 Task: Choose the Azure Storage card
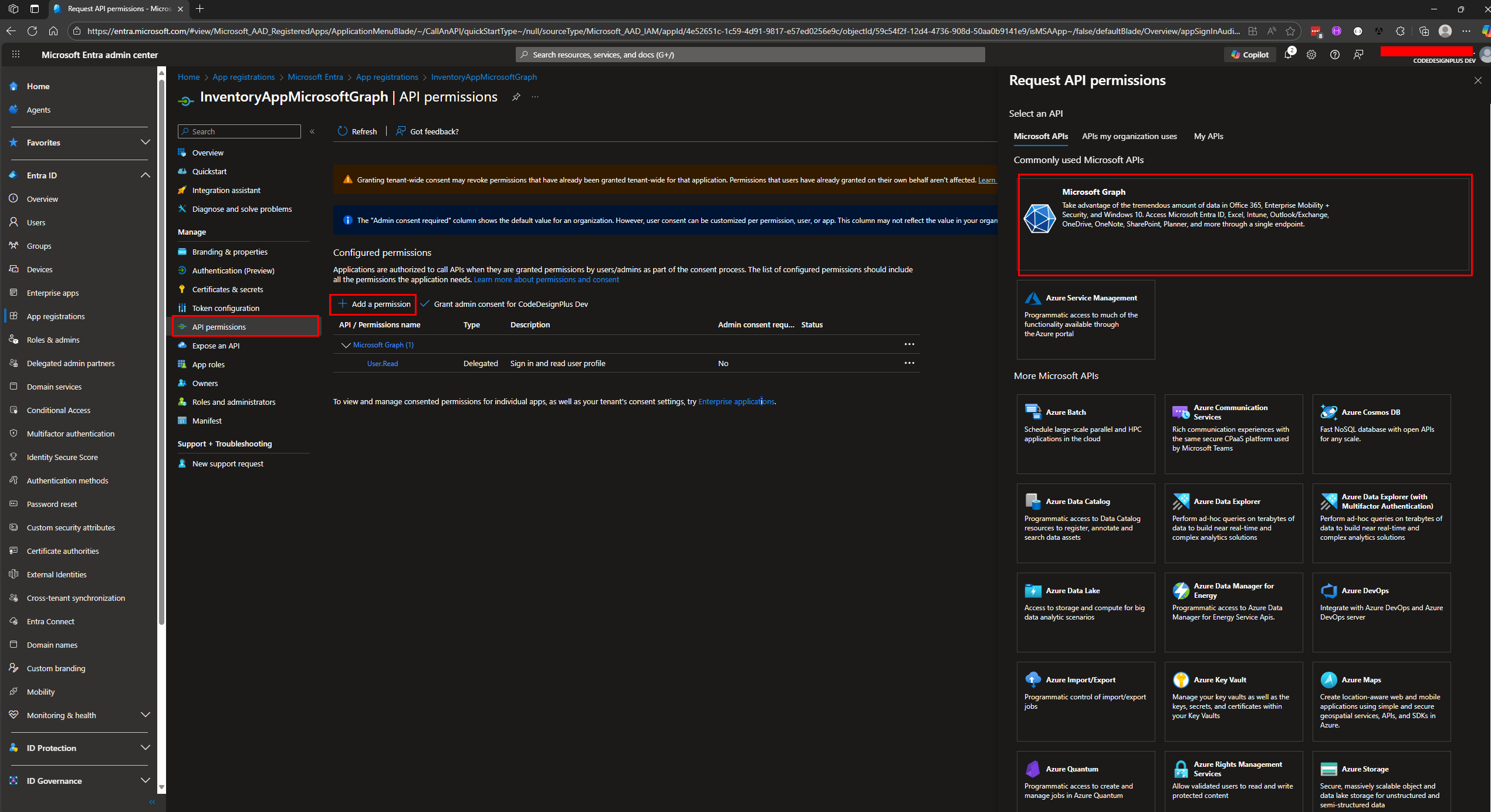(x=1381, y=781)
